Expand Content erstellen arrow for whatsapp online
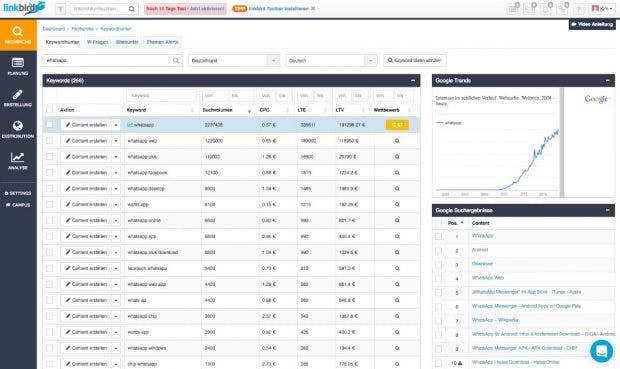 pyautogui.click(x=116, y=220)
